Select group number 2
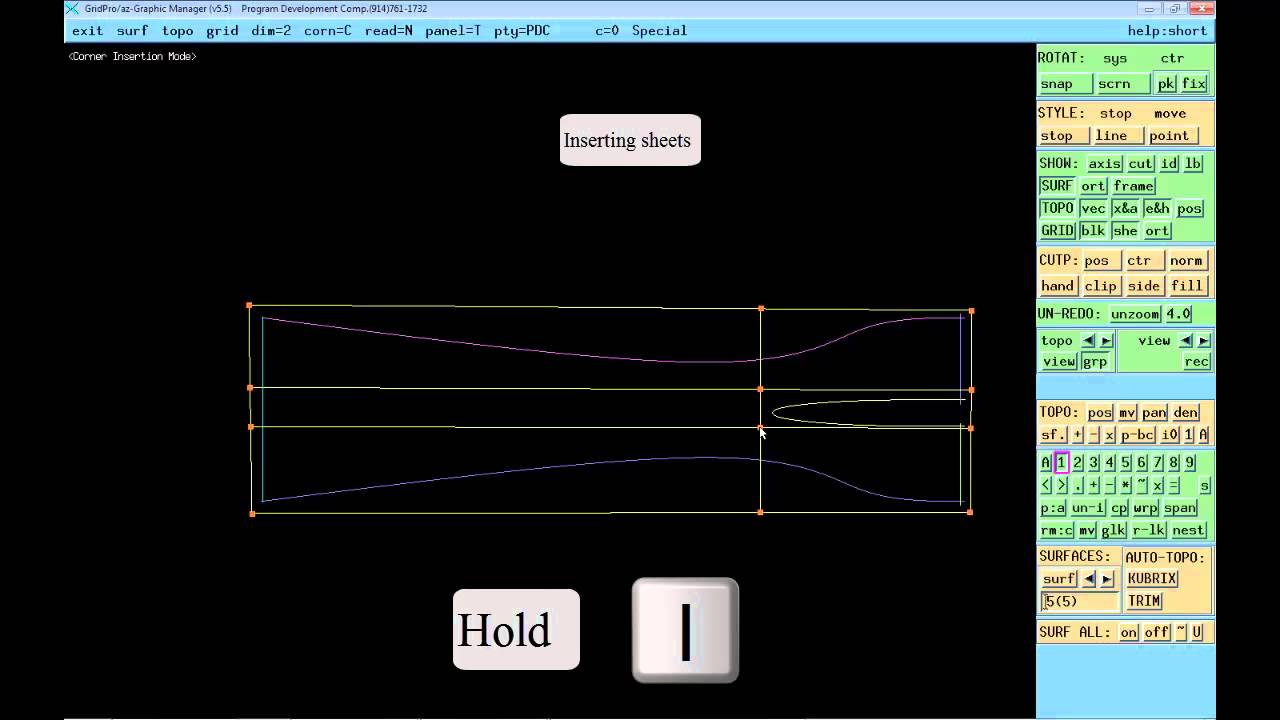 point(1078,463)
